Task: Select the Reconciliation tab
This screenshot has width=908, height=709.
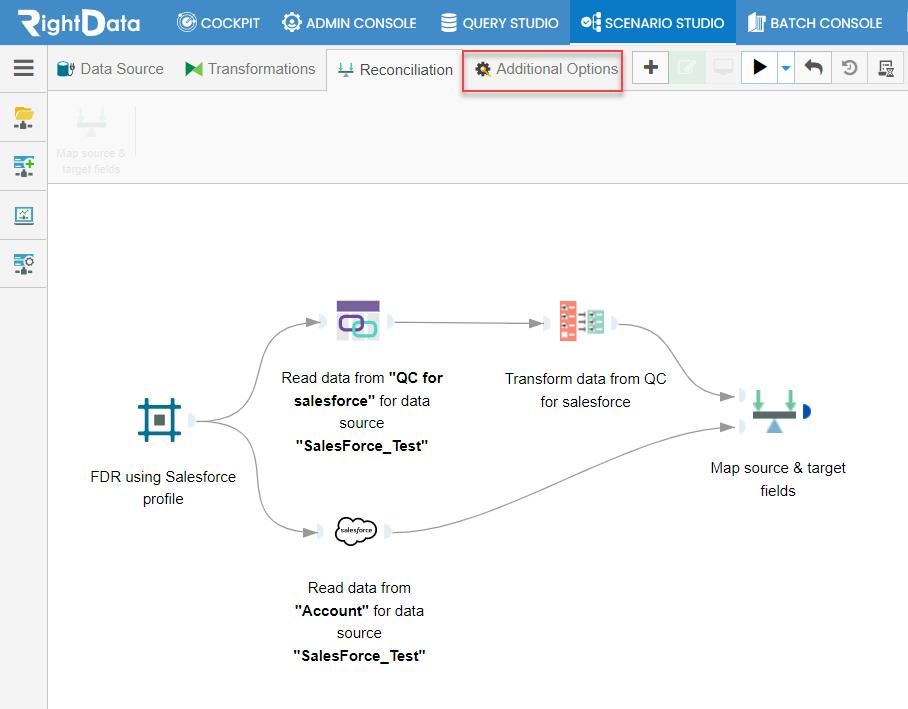Action: [395, 70]
